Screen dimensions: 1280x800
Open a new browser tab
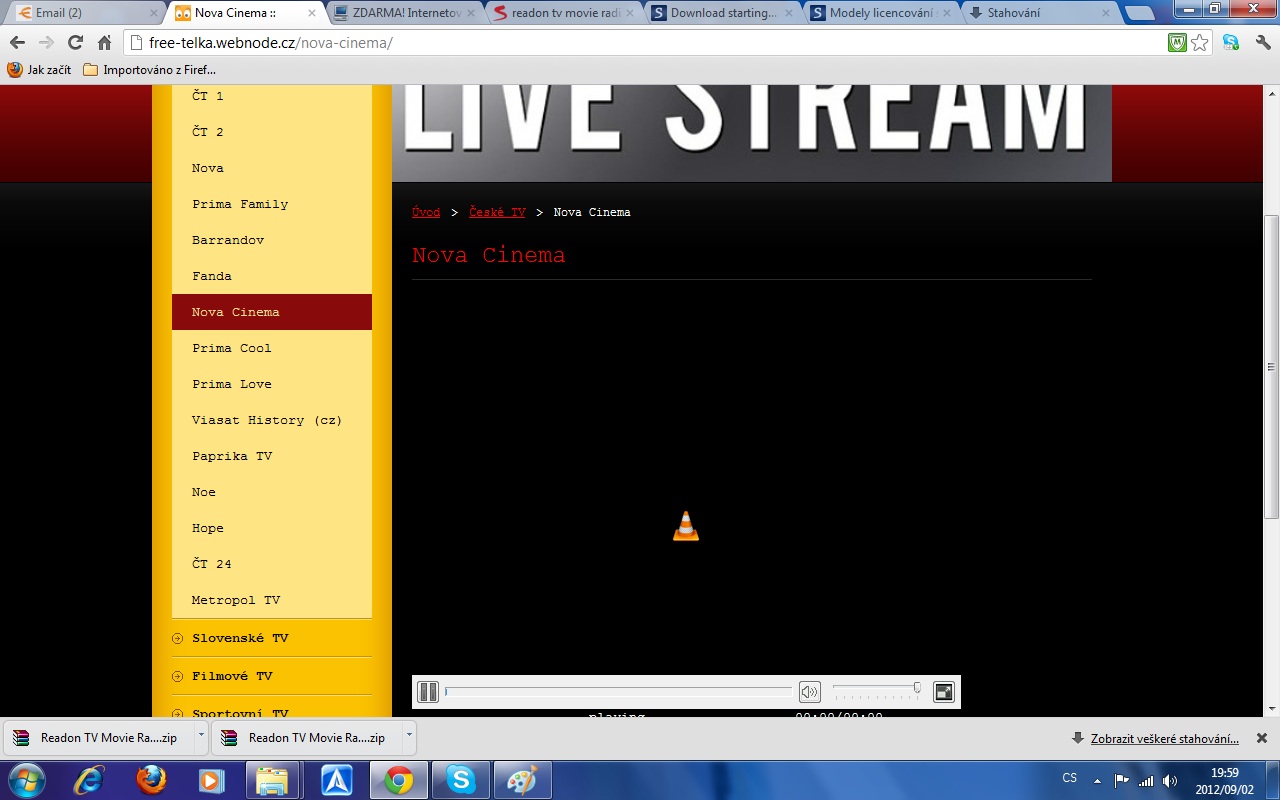click(1139, 14)
